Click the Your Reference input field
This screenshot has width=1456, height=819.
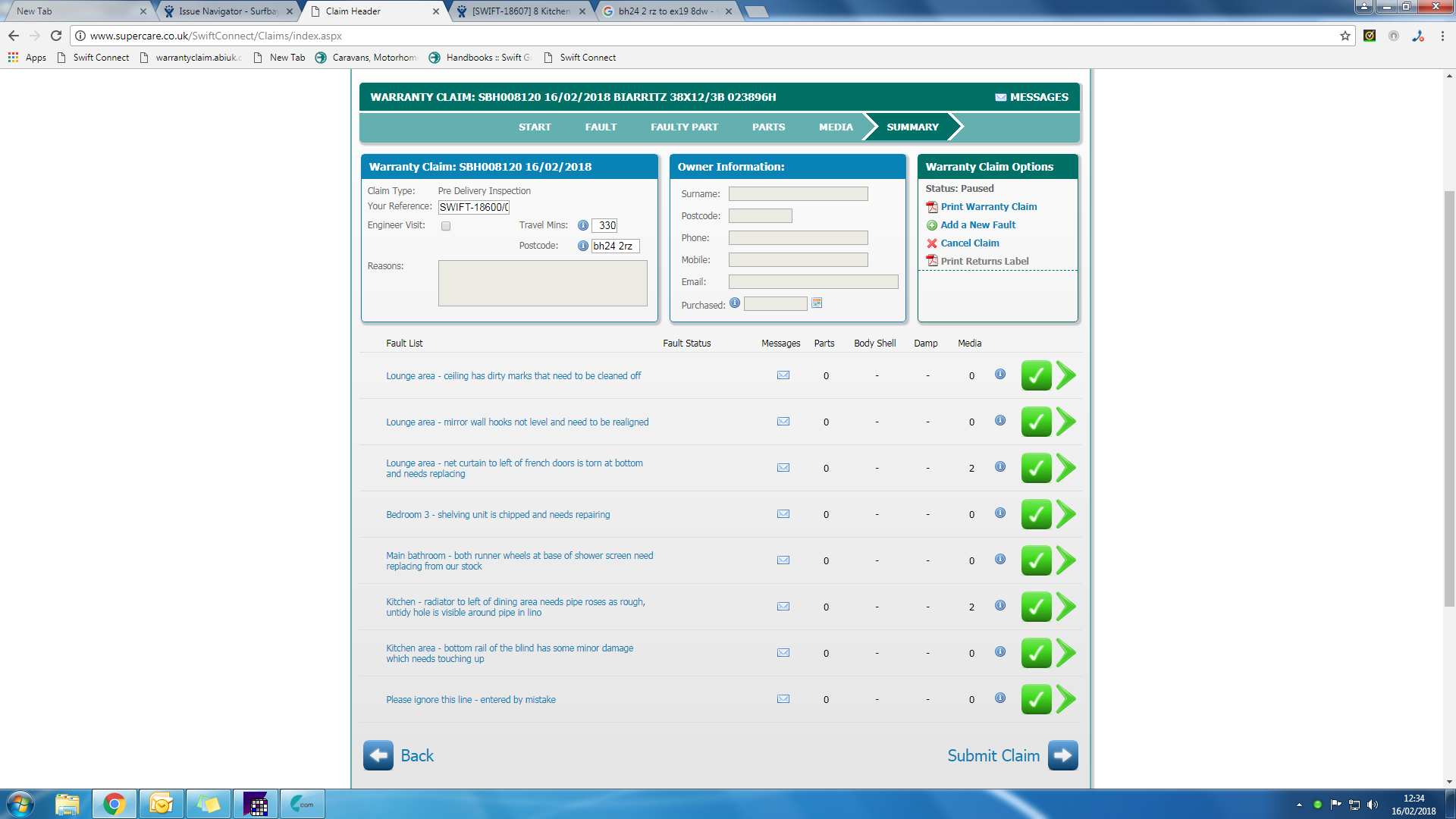[474, 207]
